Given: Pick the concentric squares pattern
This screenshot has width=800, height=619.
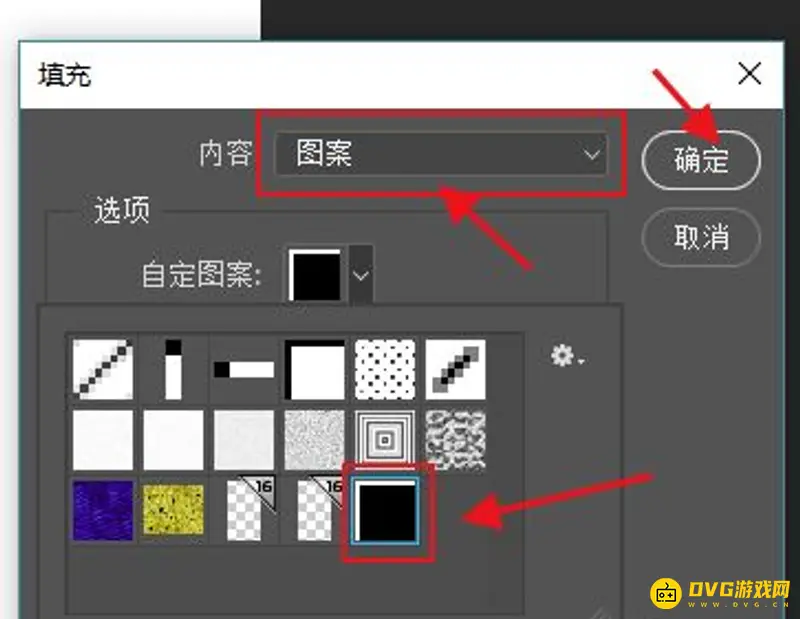Looking at the screenshot, I should (x=385, y=440).
